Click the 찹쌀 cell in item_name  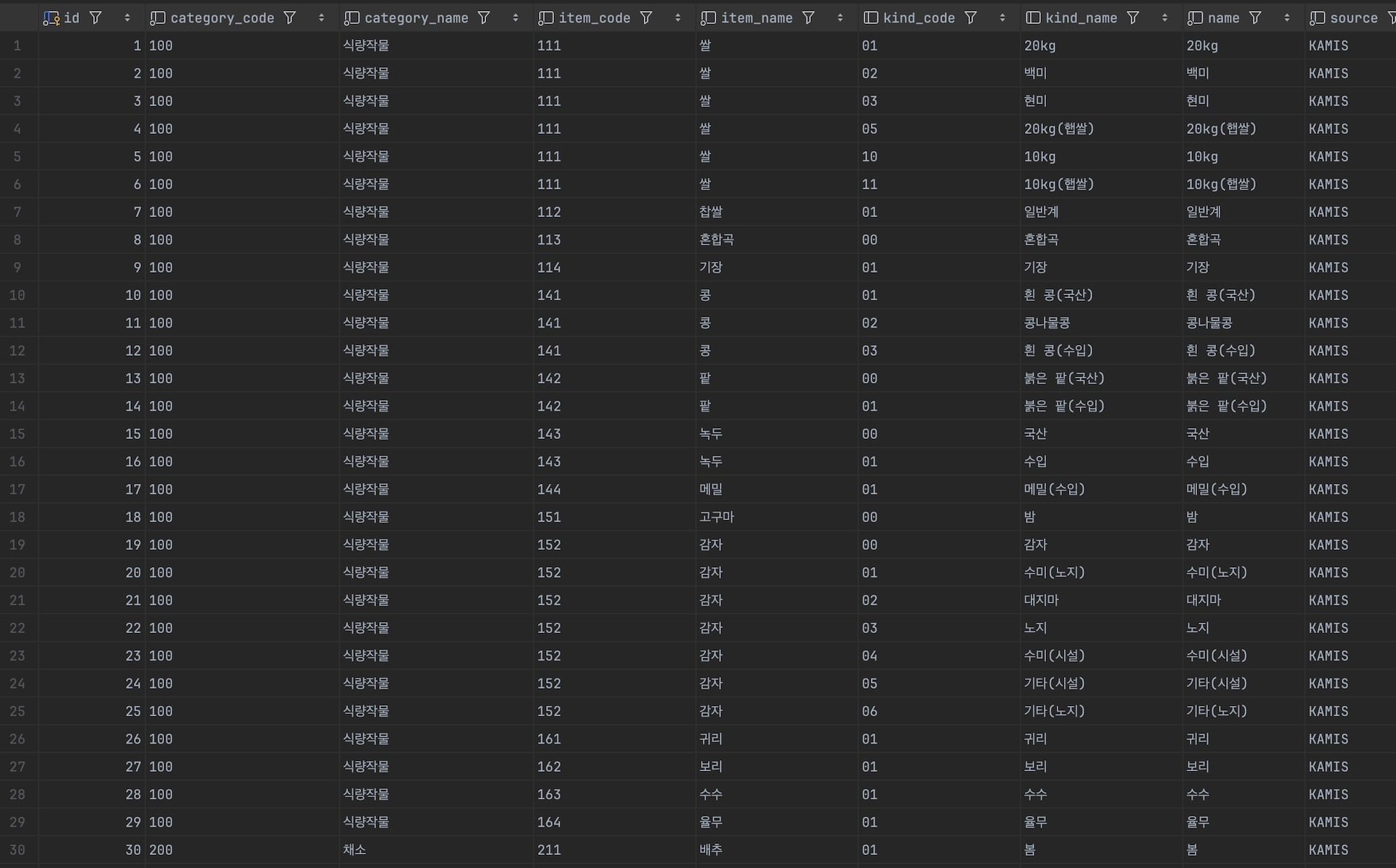click(711, 212)
